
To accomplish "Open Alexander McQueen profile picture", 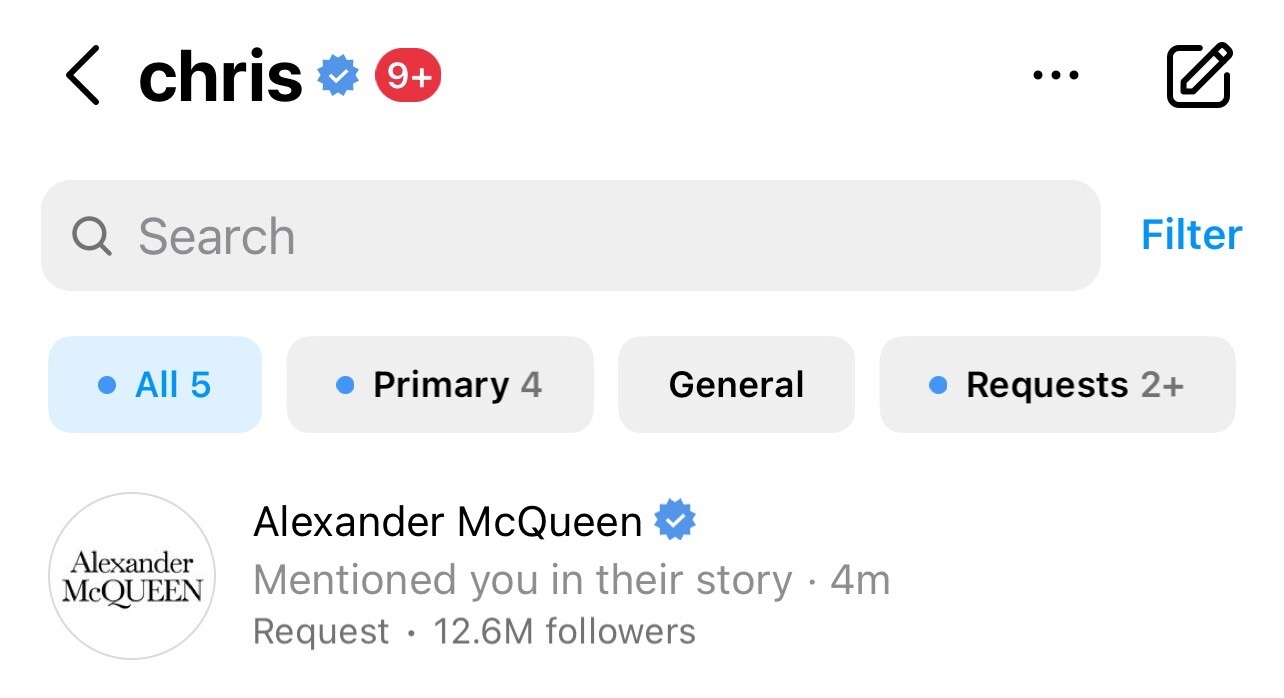I will (132, 576).
